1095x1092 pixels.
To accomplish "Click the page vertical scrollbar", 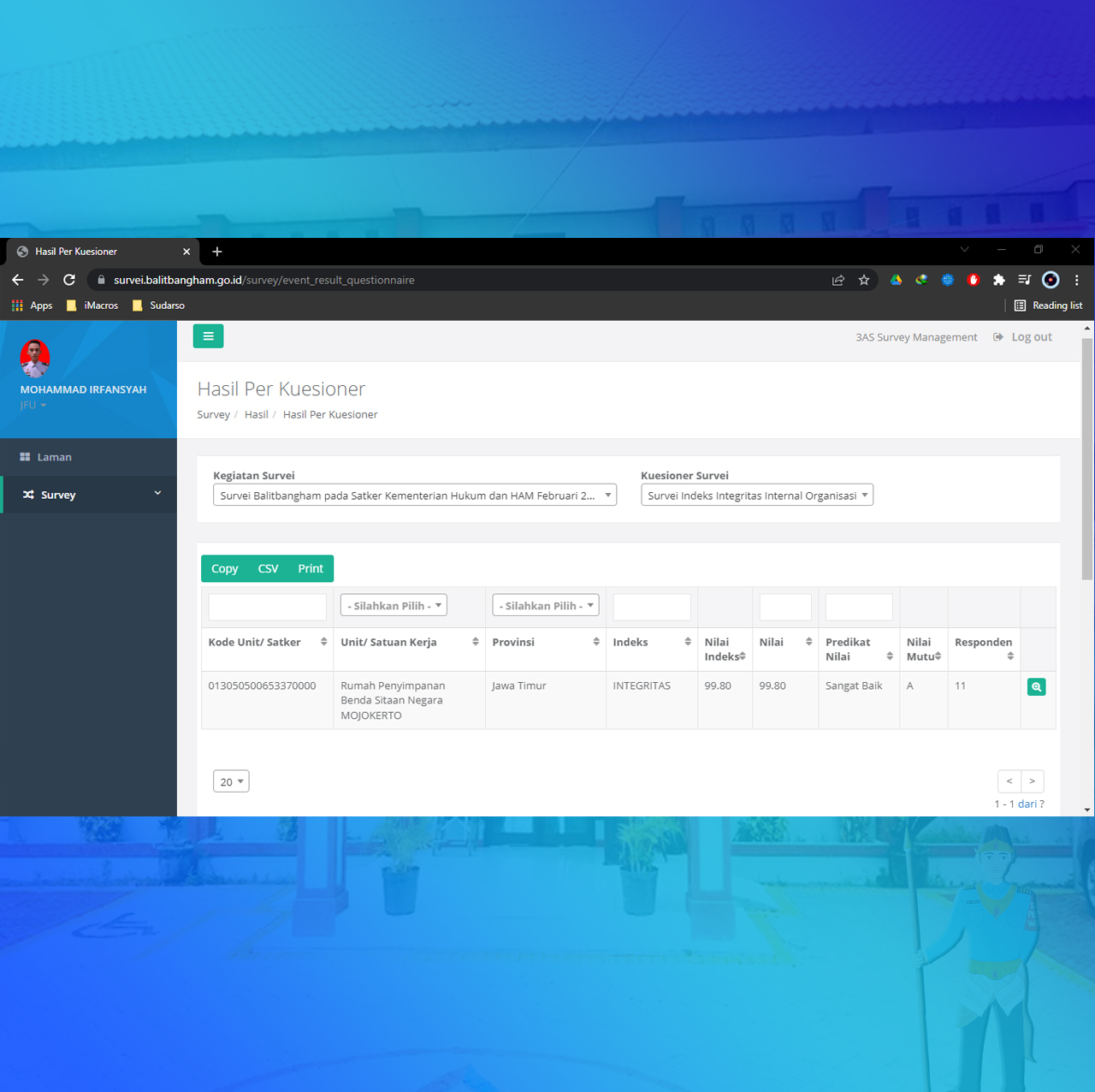I will tap(1087, 459).
